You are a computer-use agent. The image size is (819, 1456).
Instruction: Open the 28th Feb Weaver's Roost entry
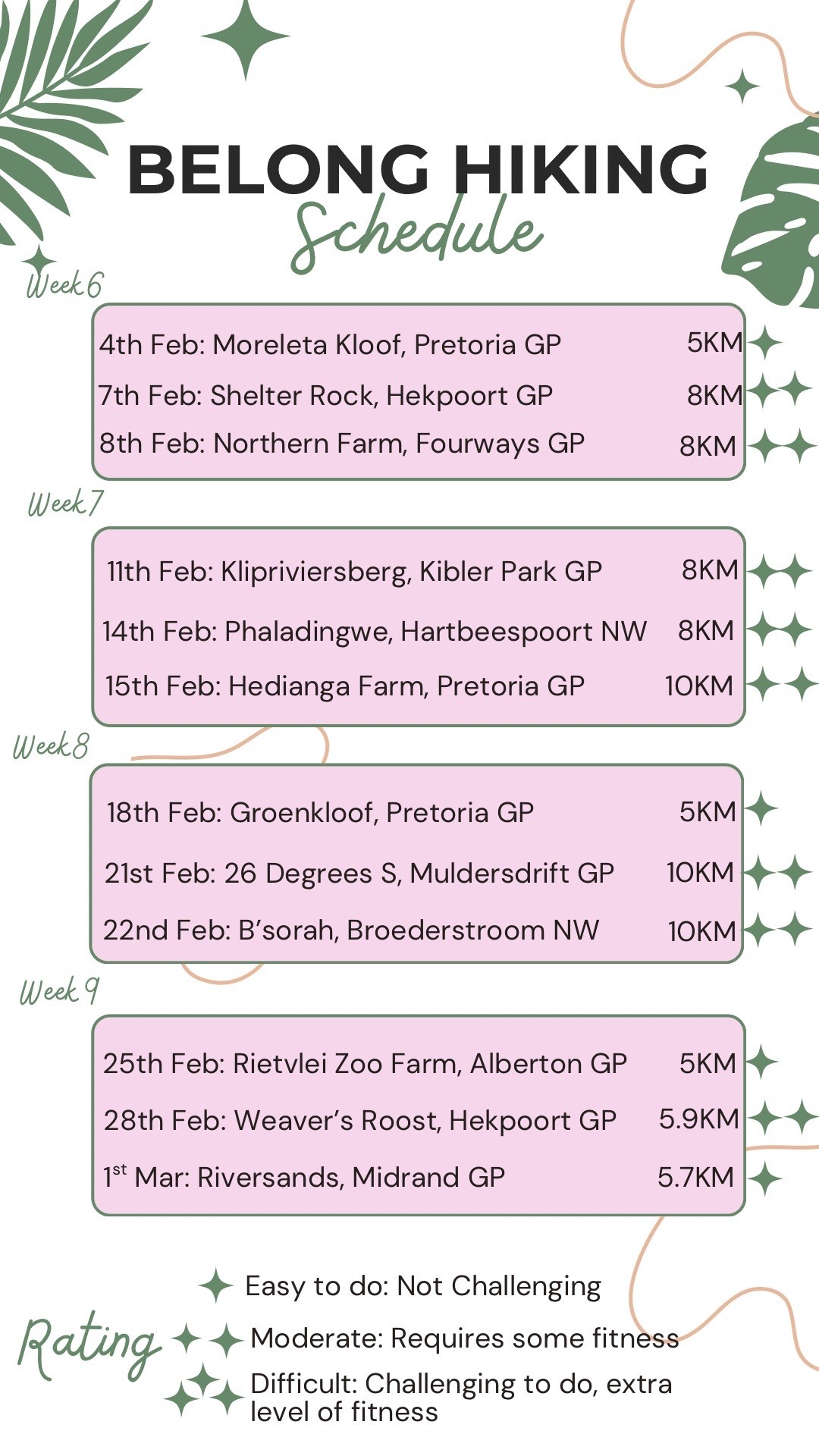click(x=360, y=1120)
